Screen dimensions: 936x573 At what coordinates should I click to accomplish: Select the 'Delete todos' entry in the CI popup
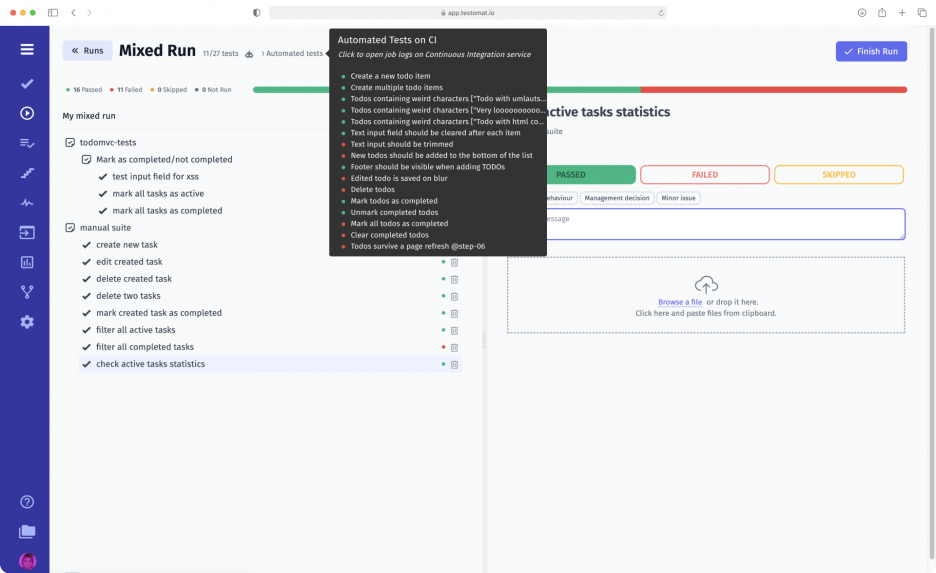pos(372,189)
